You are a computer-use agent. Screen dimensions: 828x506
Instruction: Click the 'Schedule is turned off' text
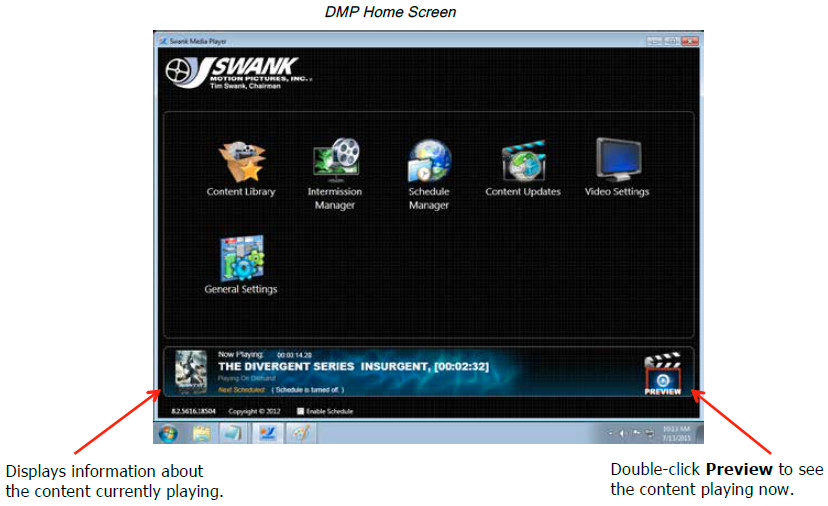[308, 390]
